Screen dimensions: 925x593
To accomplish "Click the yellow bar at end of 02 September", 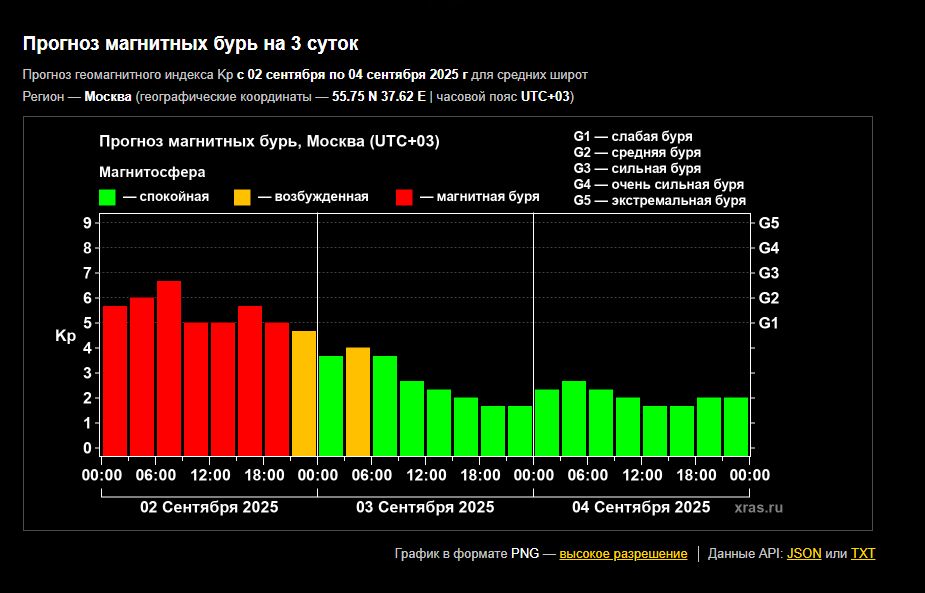I will point(304,392).
